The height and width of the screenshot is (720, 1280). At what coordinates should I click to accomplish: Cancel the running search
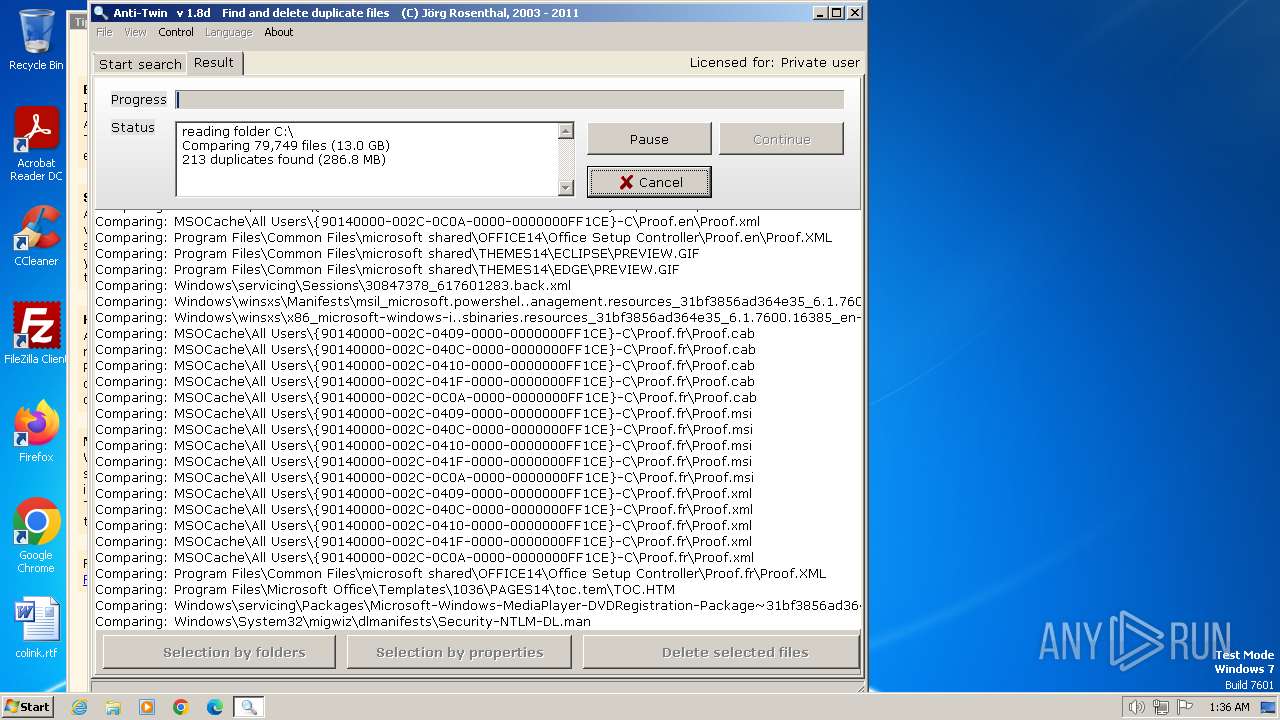click(x=649, y=182)
